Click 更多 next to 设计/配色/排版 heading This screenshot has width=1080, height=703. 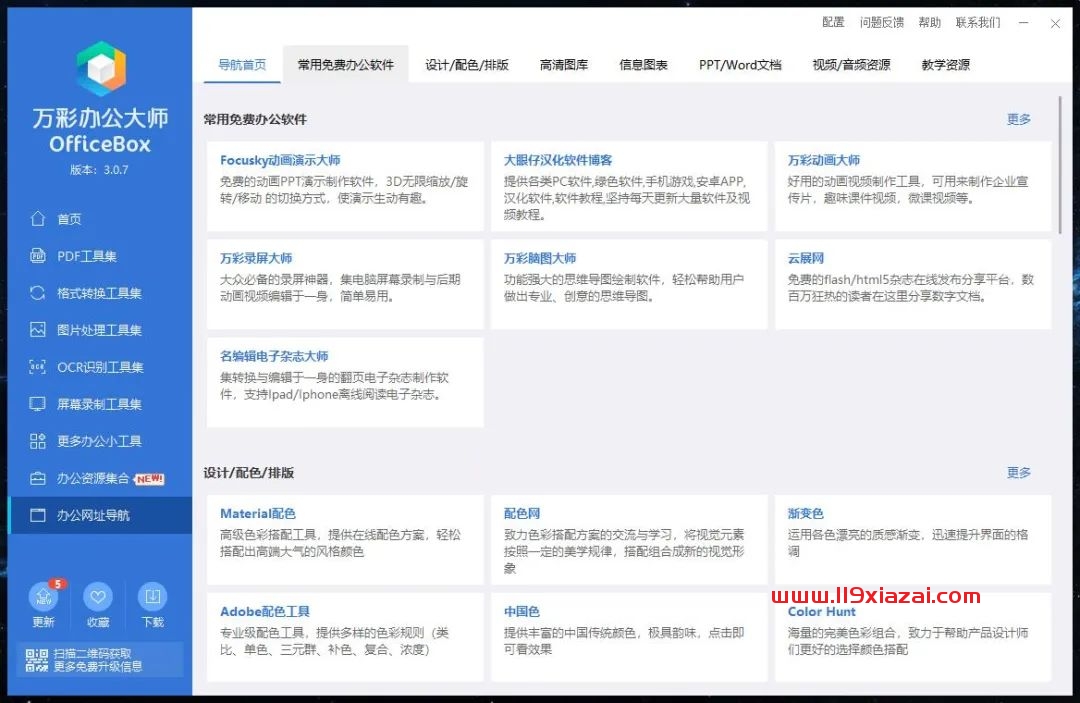[1019, 472]
